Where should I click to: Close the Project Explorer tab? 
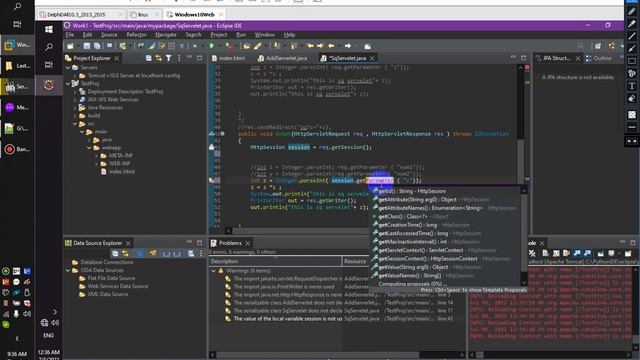pos(117,58)
